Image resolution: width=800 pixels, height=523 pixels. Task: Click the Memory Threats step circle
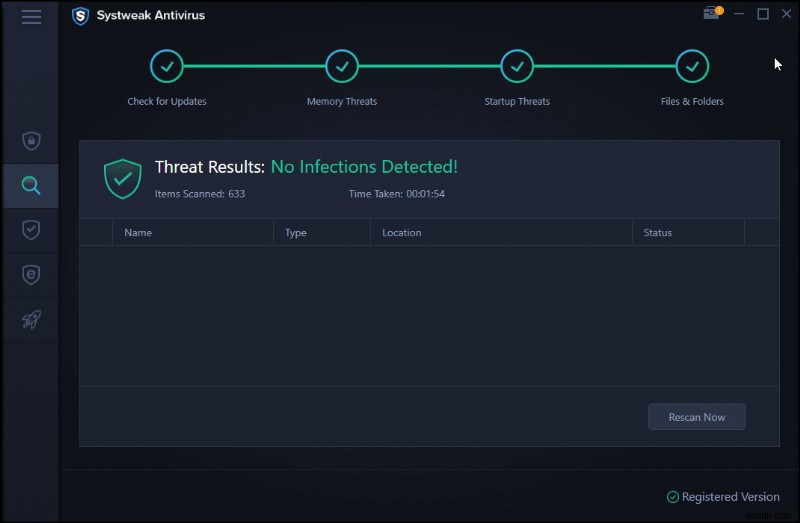click(x=342, y=67)
